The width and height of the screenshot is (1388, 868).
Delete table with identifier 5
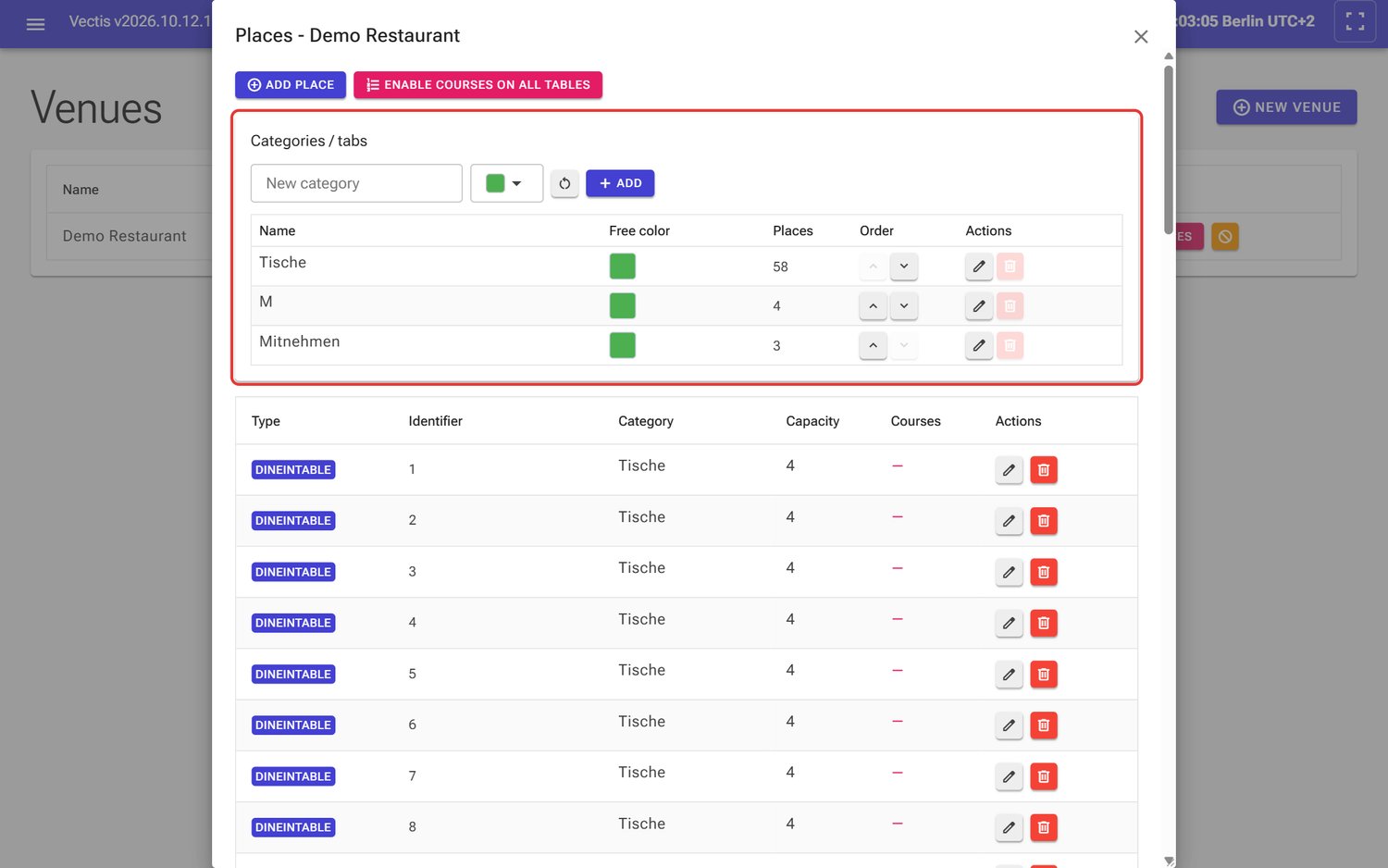pos(1044,675)
